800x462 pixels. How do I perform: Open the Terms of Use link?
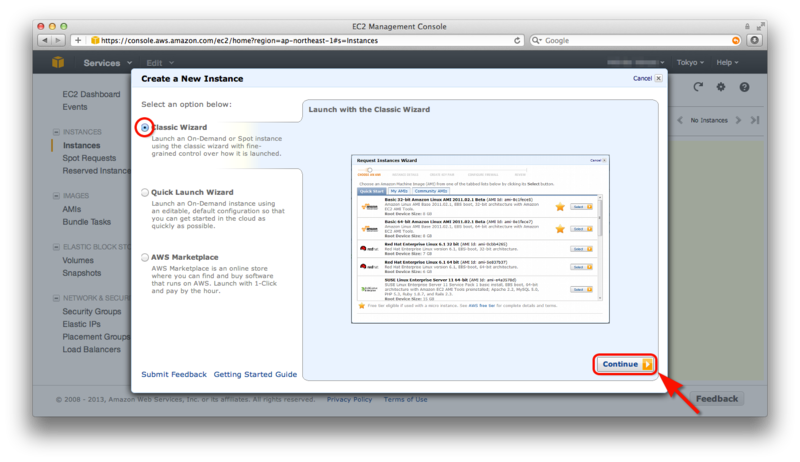tap(406, 399)
